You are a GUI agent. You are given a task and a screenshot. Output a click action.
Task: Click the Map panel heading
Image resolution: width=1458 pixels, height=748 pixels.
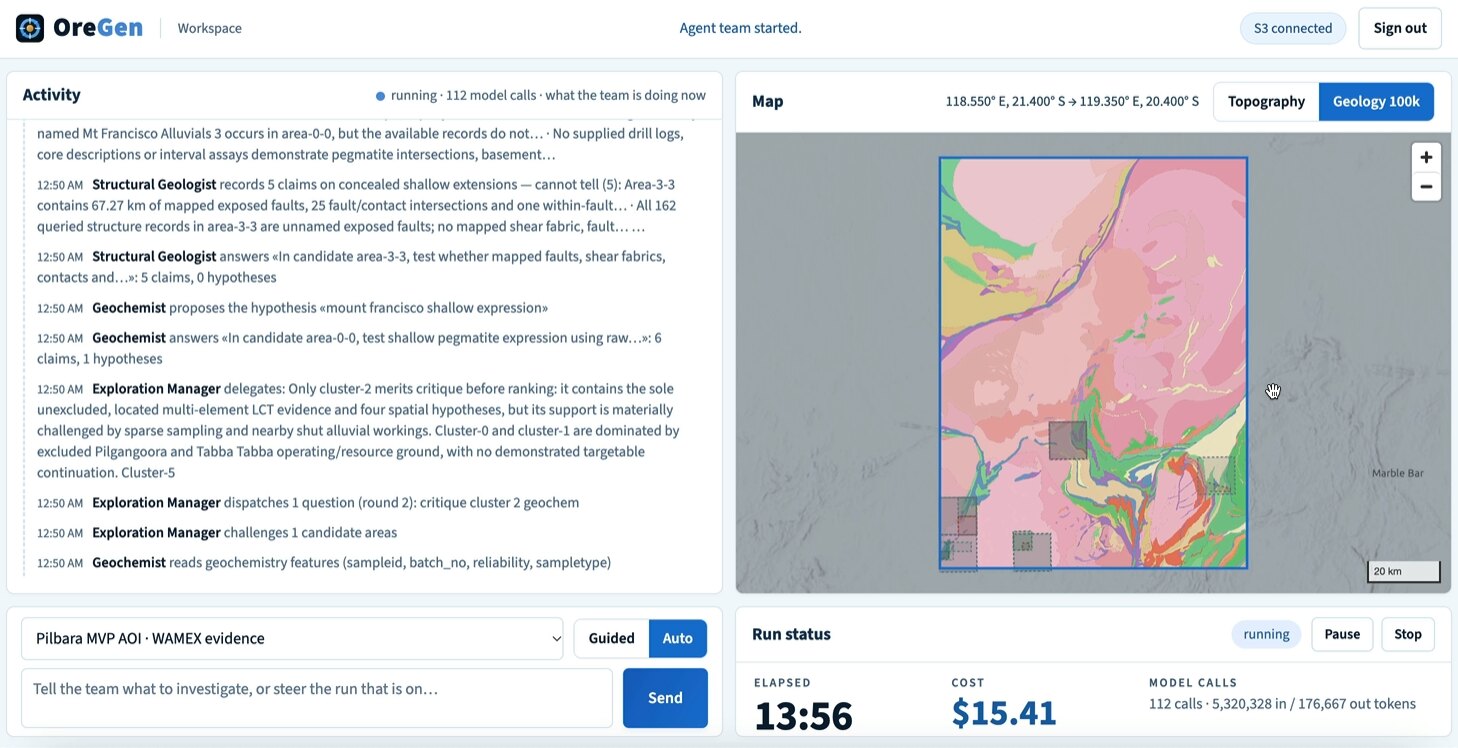(x=768, y=102)
